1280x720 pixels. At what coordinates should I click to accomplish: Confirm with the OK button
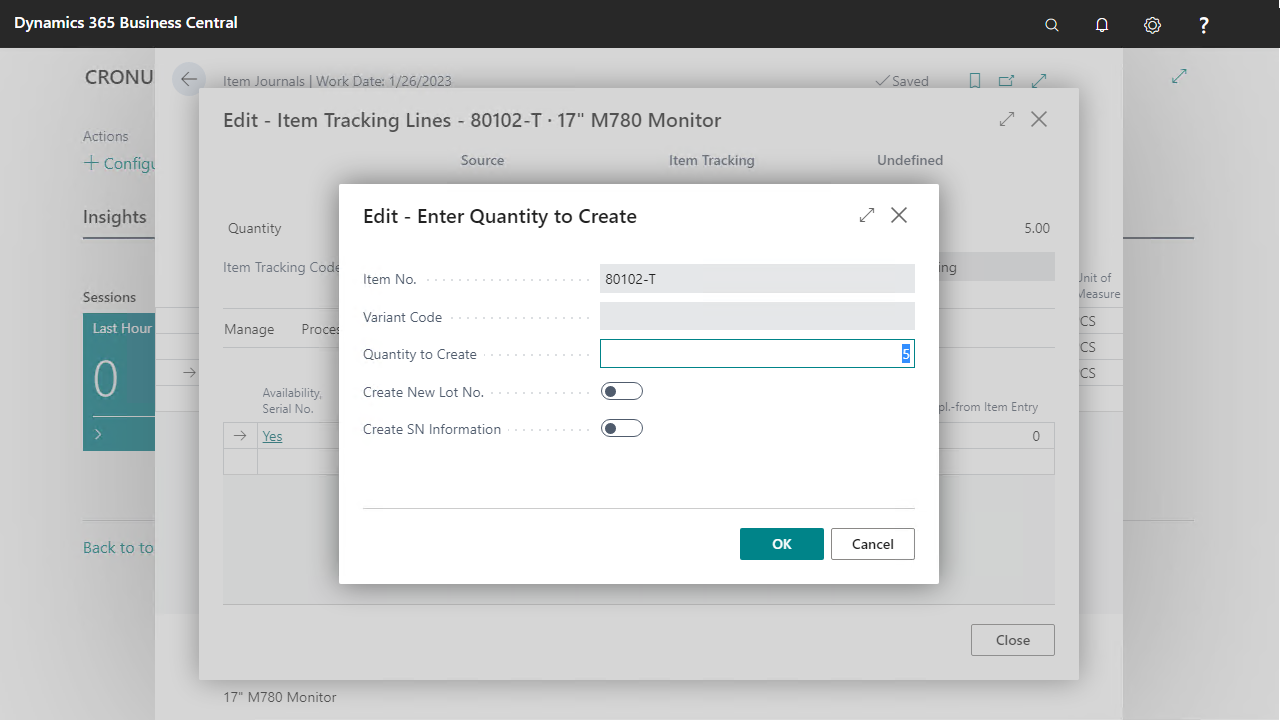point(782,544)
